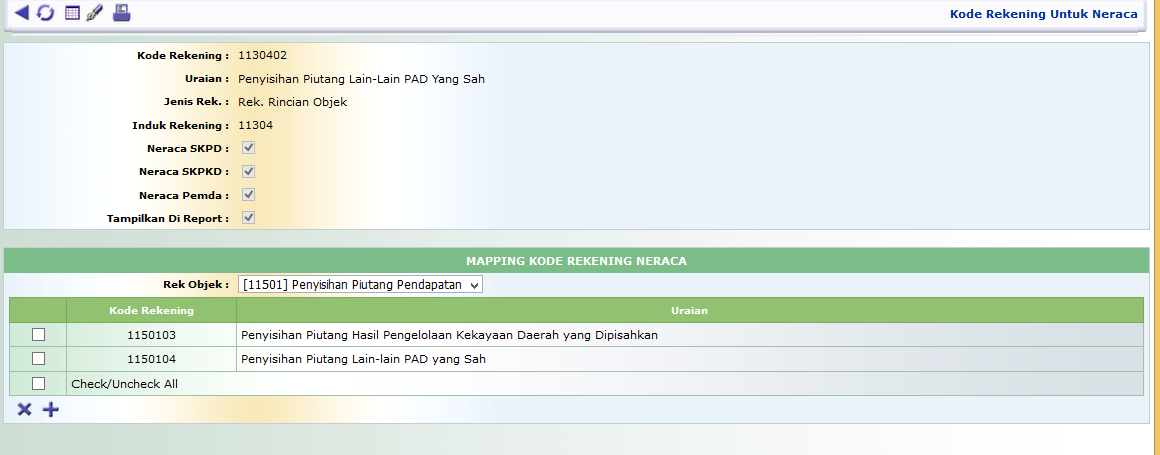The width and height of the screenshot is (1160, 455).
Task: Click the back arrow icon
Action: pos(21,13)
